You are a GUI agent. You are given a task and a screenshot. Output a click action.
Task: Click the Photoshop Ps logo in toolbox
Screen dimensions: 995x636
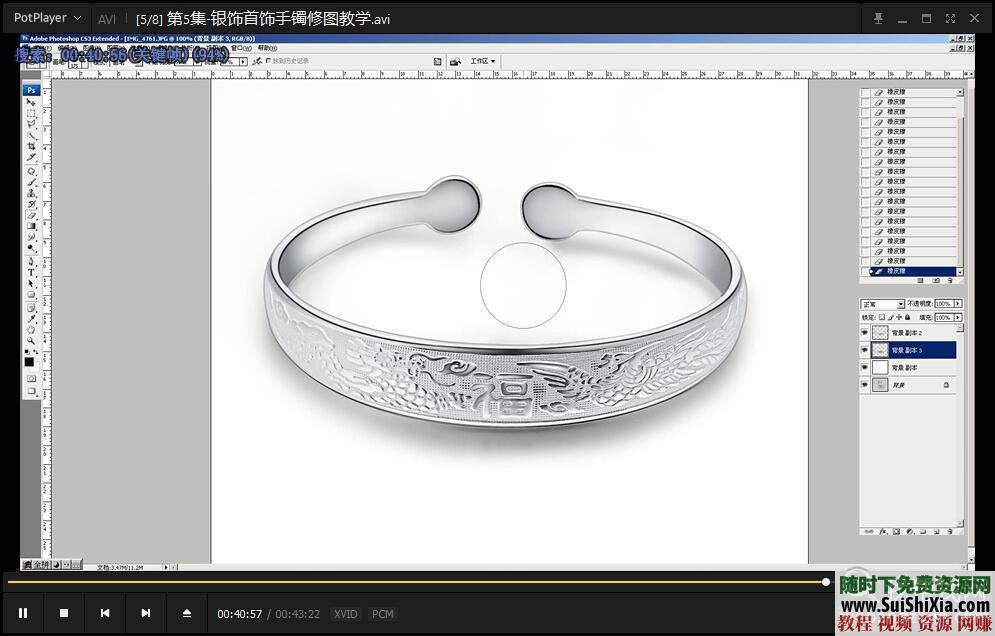tap(31, 90)
